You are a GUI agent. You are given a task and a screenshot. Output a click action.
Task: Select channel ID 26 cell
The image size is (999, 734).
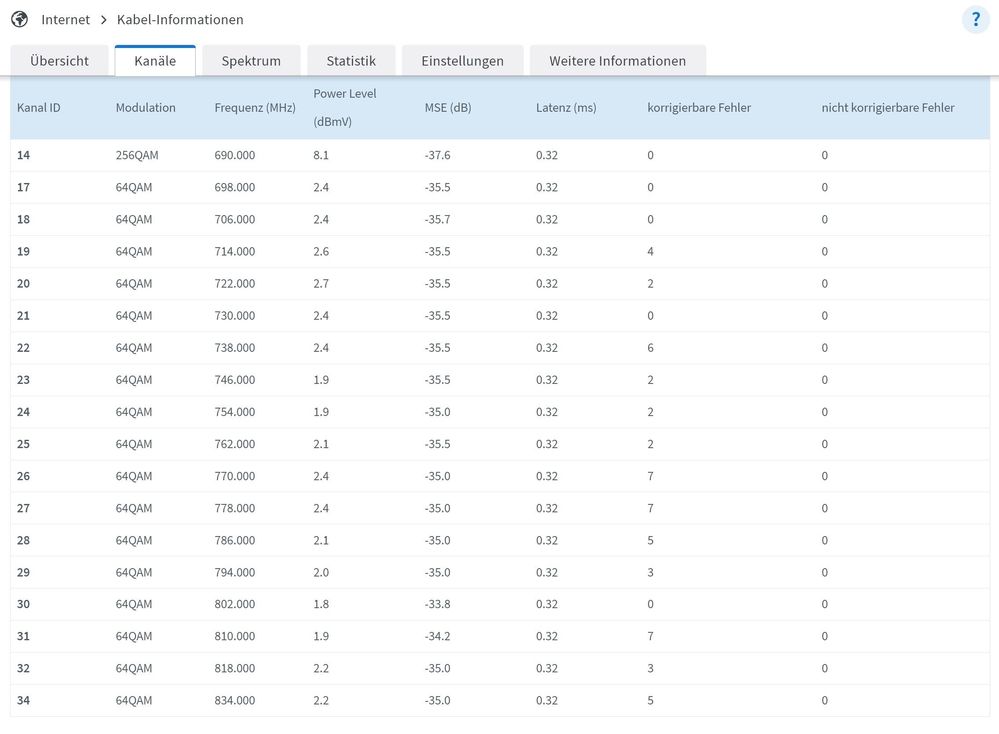[24, 476]
